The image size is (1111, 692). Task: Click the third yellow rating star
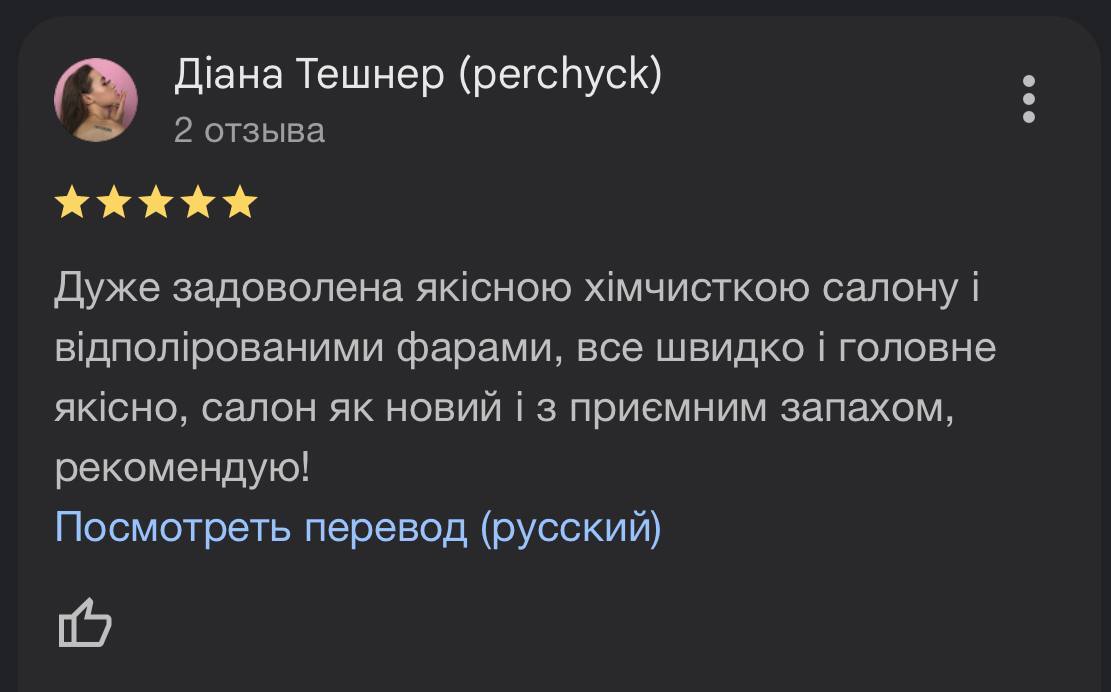pyautogui.click(x=156, y=202)
